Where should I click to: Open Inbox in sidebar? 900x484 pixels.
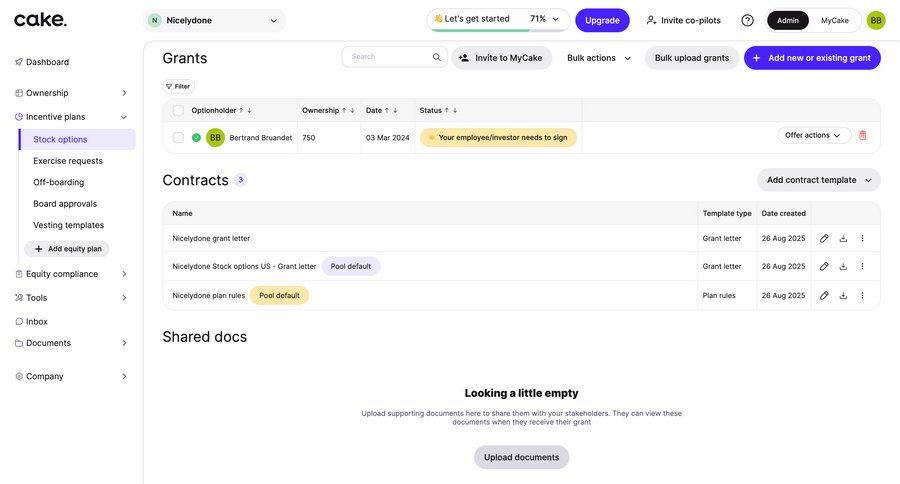36,322
